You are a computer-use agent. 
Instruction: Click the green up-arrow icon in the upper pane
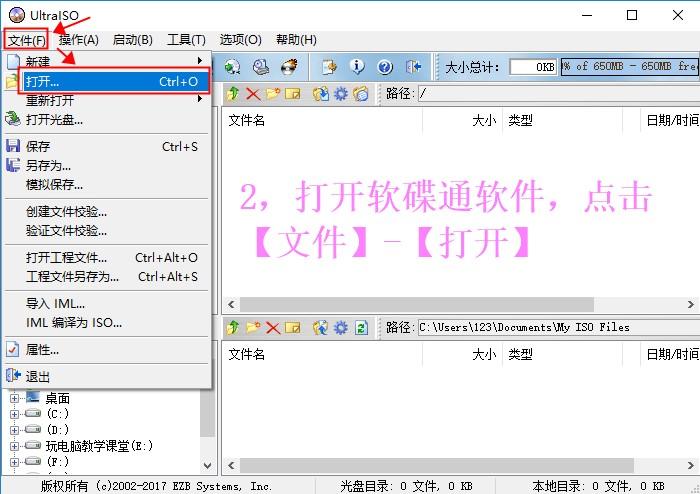click(233, 94)
